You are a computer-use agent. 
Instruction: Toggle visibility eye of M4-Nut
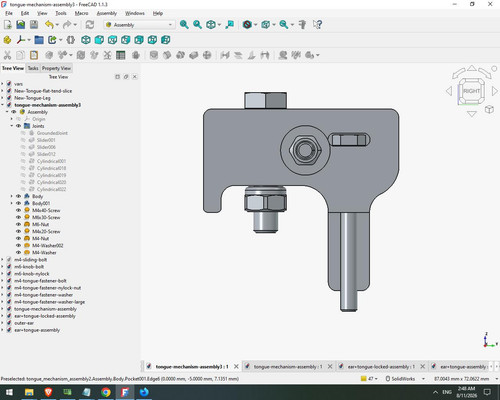pyautogui.click(x=18, y=238)
